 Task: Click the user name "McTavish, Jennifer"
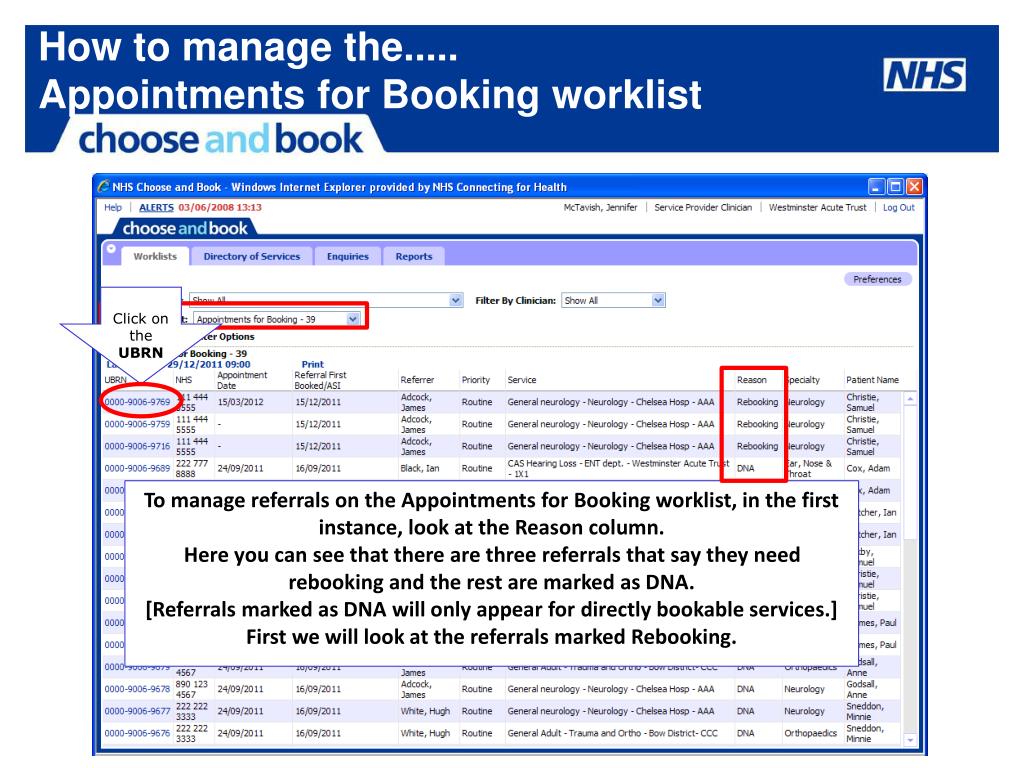(x=600, y=207)
